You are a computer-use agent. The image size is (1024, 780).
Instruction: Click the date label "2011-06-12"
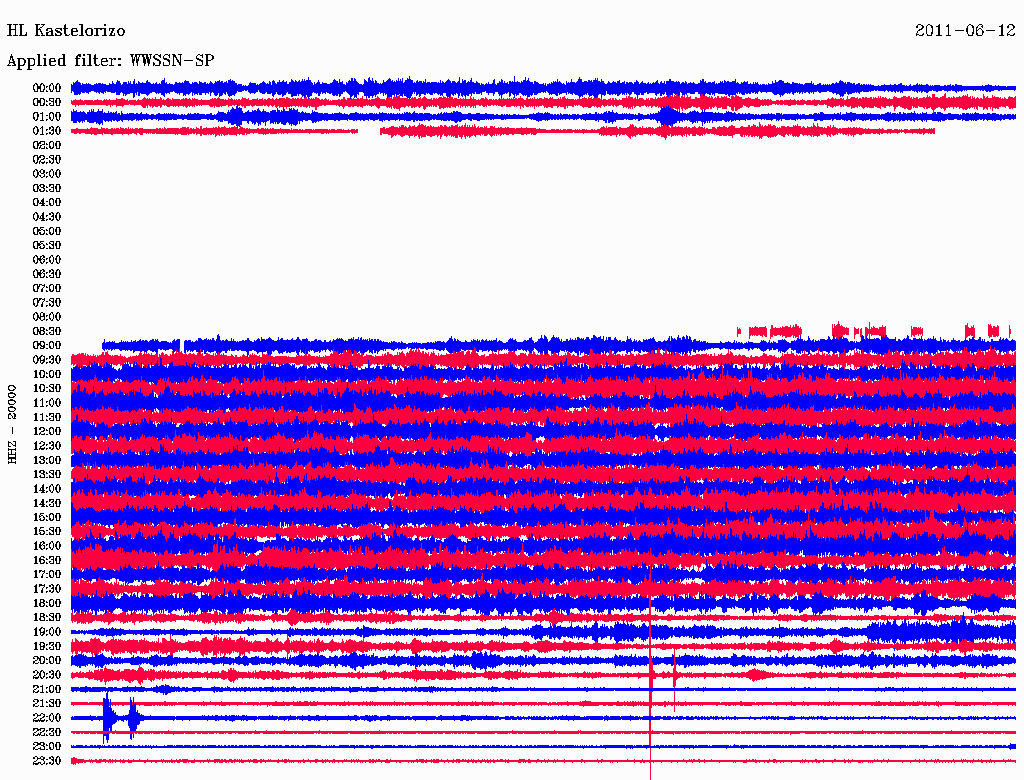(965, 31)
